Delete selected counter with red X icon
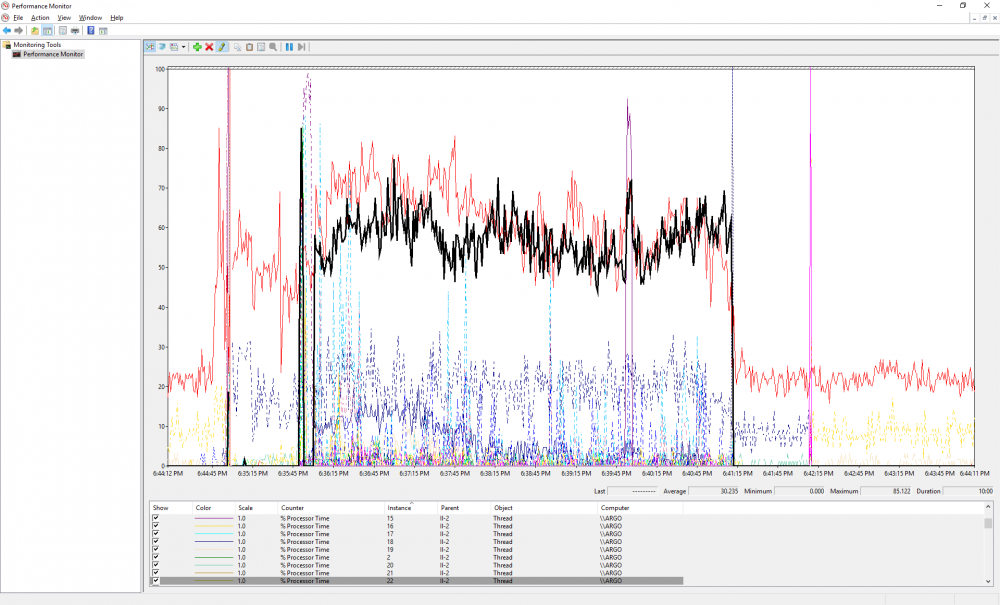The height and width of the screenshot is (605, 1000). click(209, 47)
